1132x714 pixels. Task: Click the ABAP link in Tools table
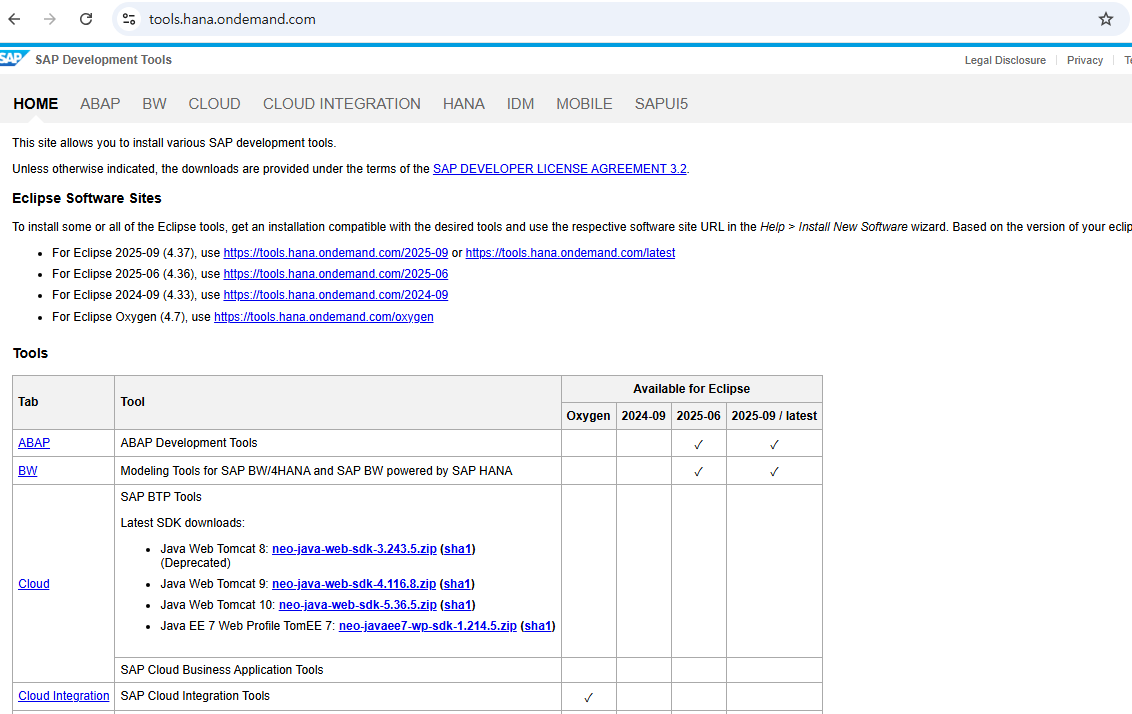point(34,443)
